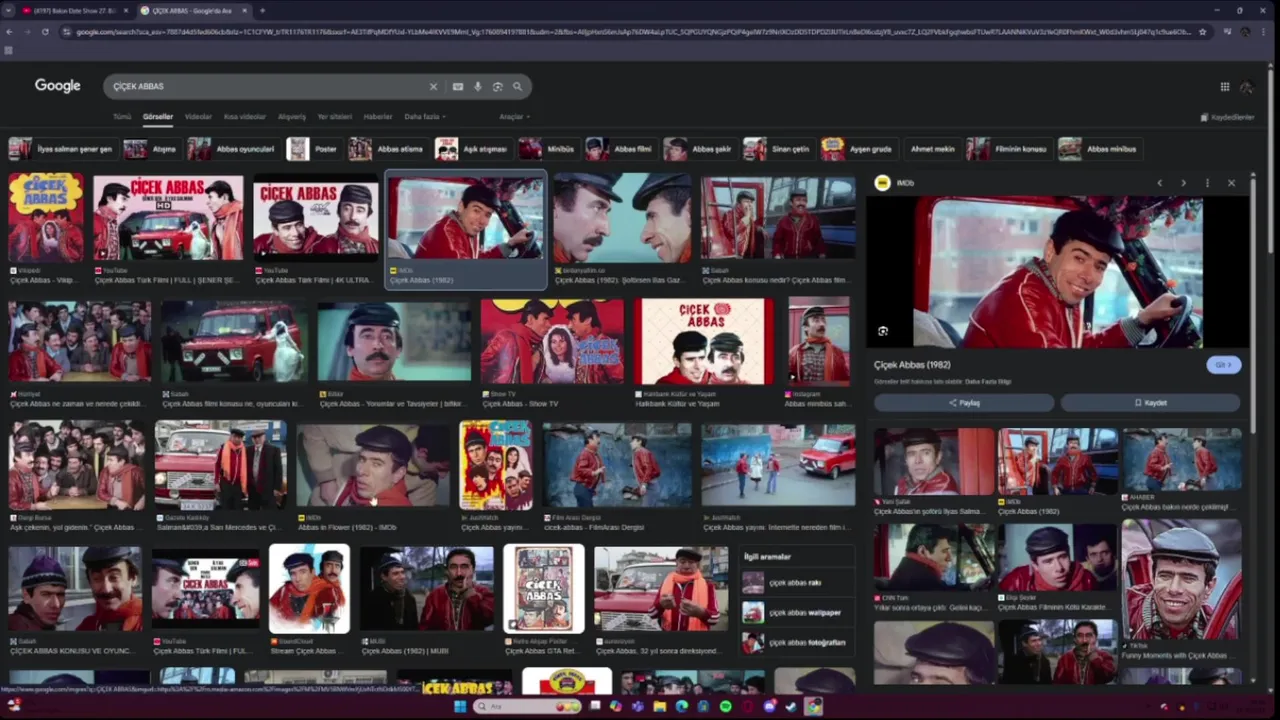The width and height of the screenshot is (1280, 720).
Task: Expand the Daha fazla dropdown
Action: point(425,117)
